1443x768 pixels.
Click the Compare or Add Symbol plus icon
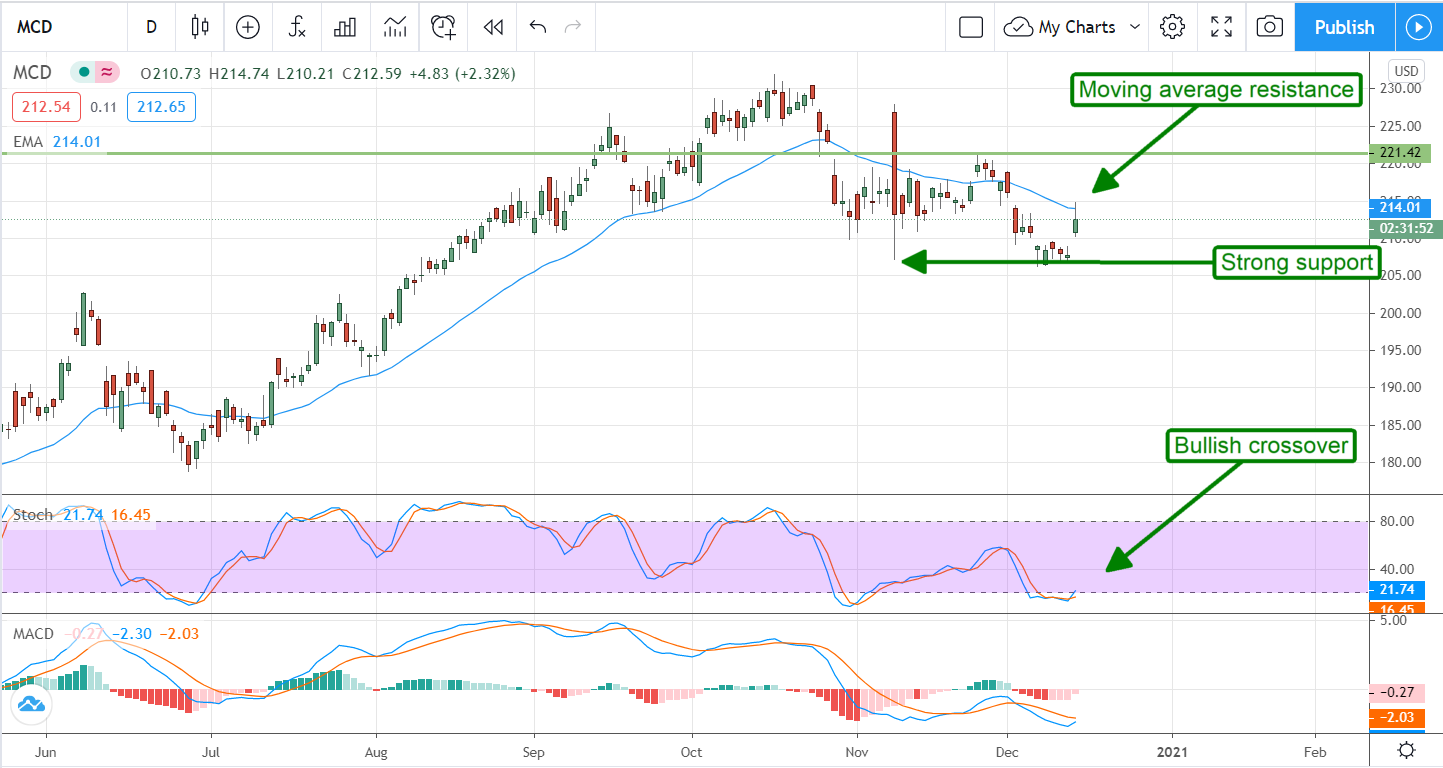tap(247, 27)
